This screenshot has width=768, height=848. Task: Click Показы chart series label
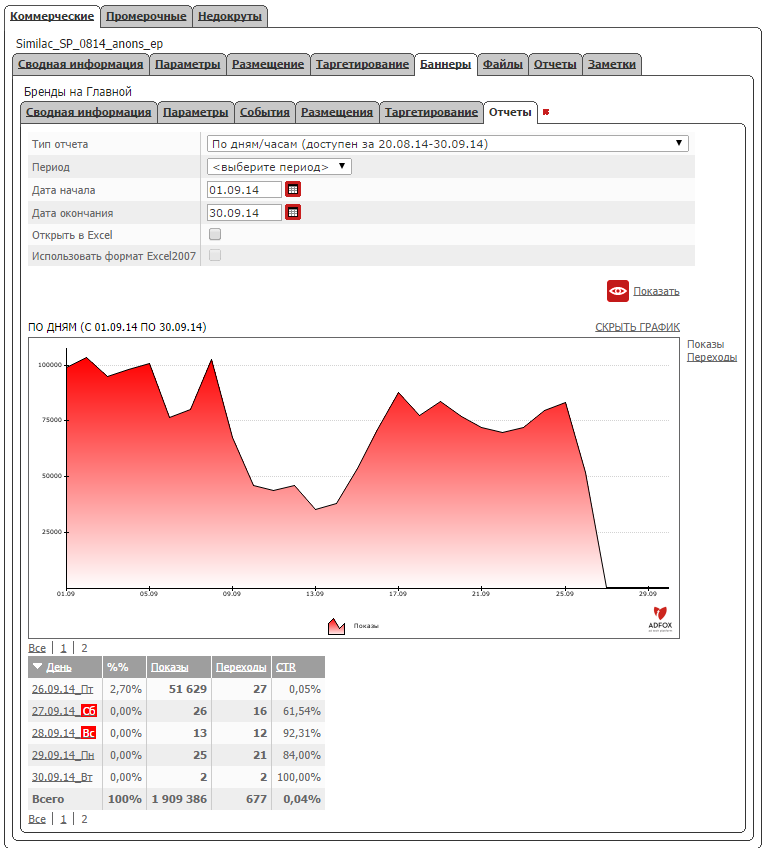pyautogui.click(x=705, y=344)
